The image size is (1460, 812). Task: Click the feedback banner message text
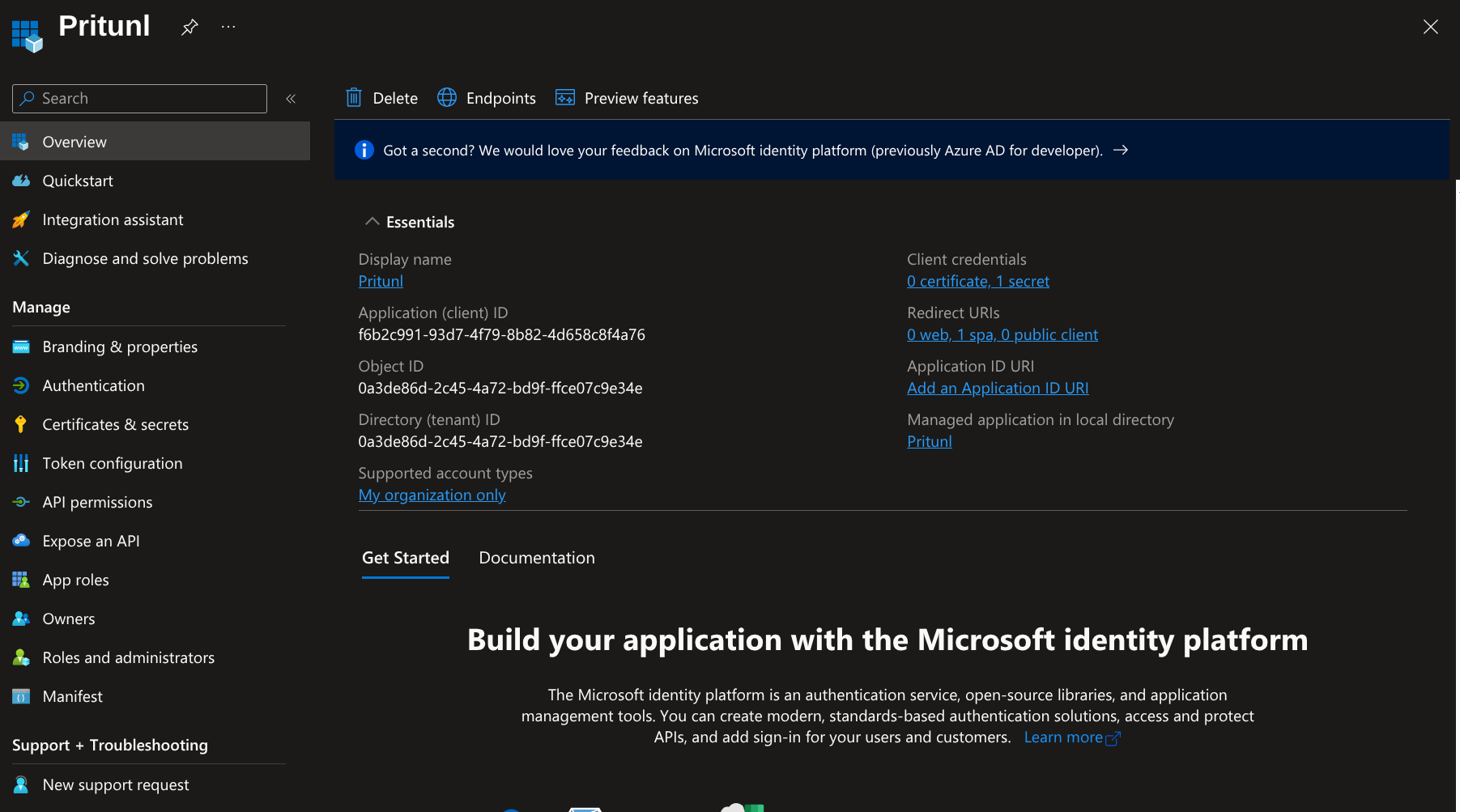tap(743, 151)
